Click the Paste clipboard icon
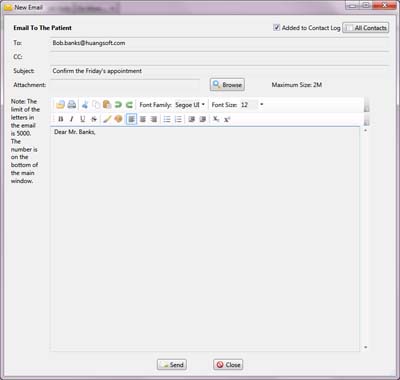 coord(107,105)
